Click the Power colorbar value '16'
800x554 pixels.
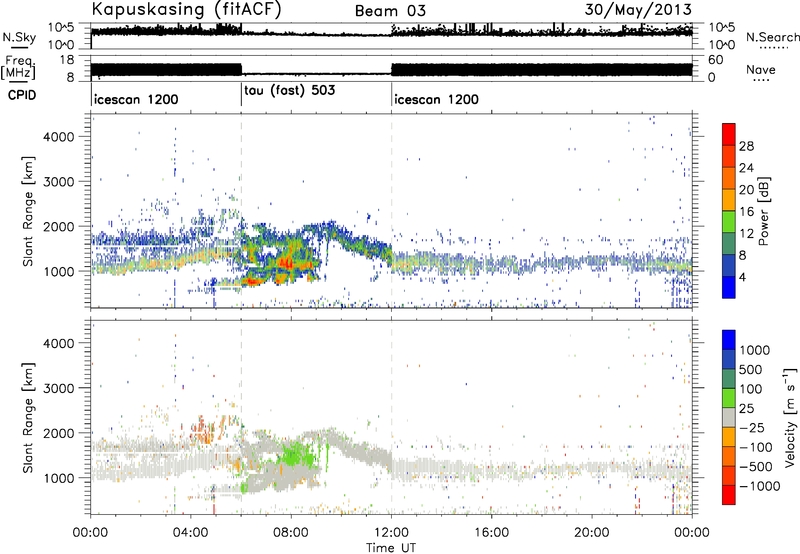click(746, 212)
